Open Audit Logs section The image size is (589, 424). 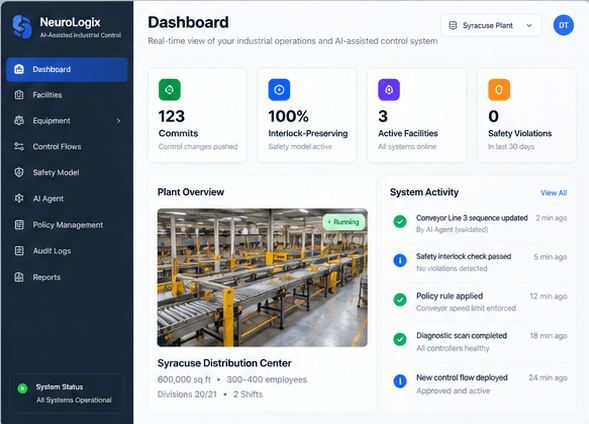67,250
